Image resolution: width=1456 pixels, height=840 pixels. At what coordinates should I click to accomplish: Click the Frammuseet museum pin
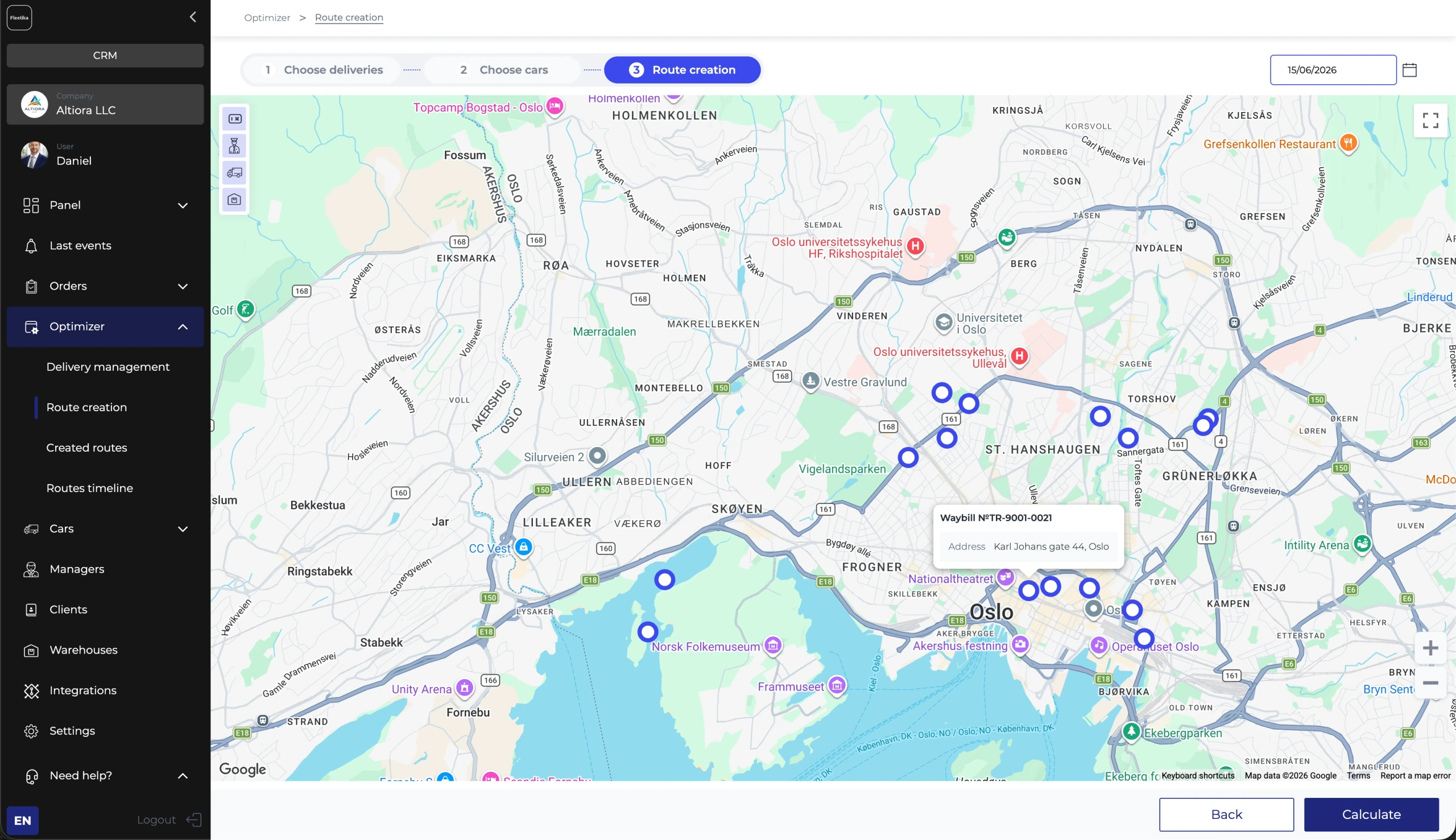point(837,685)
